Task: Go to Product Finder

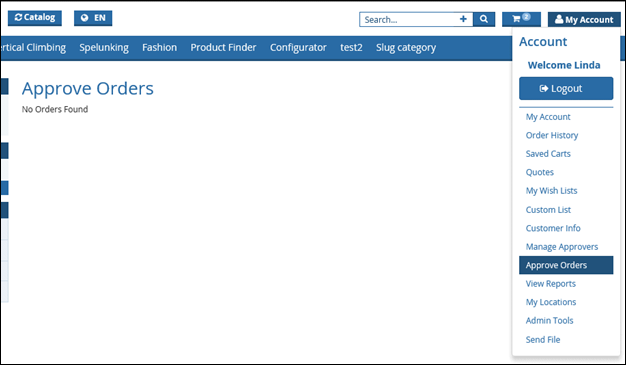Action: point(223,48)
